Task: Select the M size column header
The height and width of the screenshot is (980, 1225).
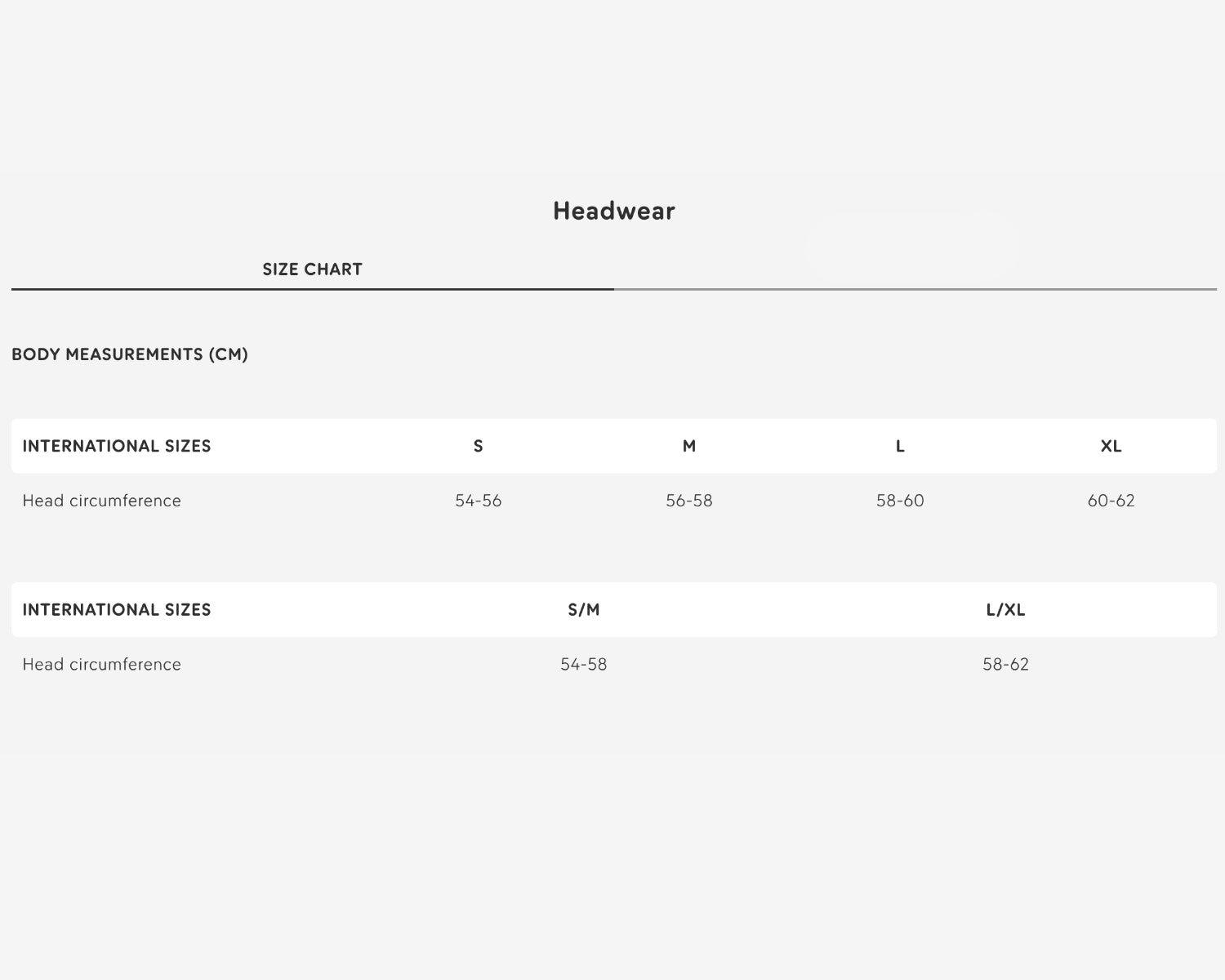Action: click(689, 446)
